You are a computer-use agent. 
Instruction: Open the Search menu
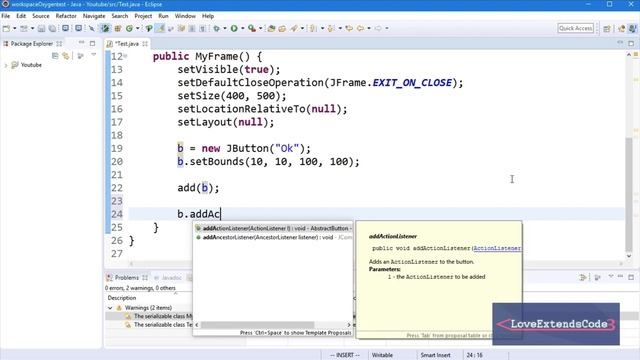tap(120, 16)
